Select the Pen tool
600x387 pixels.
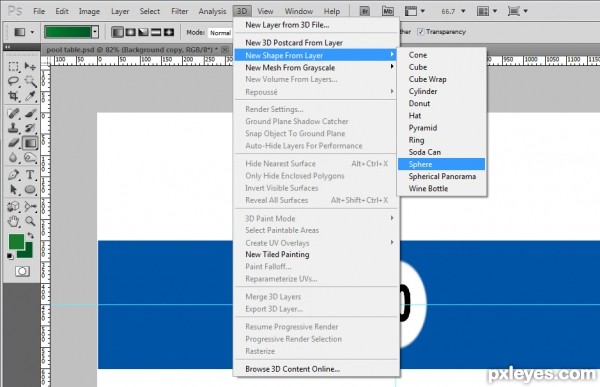pos(14,175)
